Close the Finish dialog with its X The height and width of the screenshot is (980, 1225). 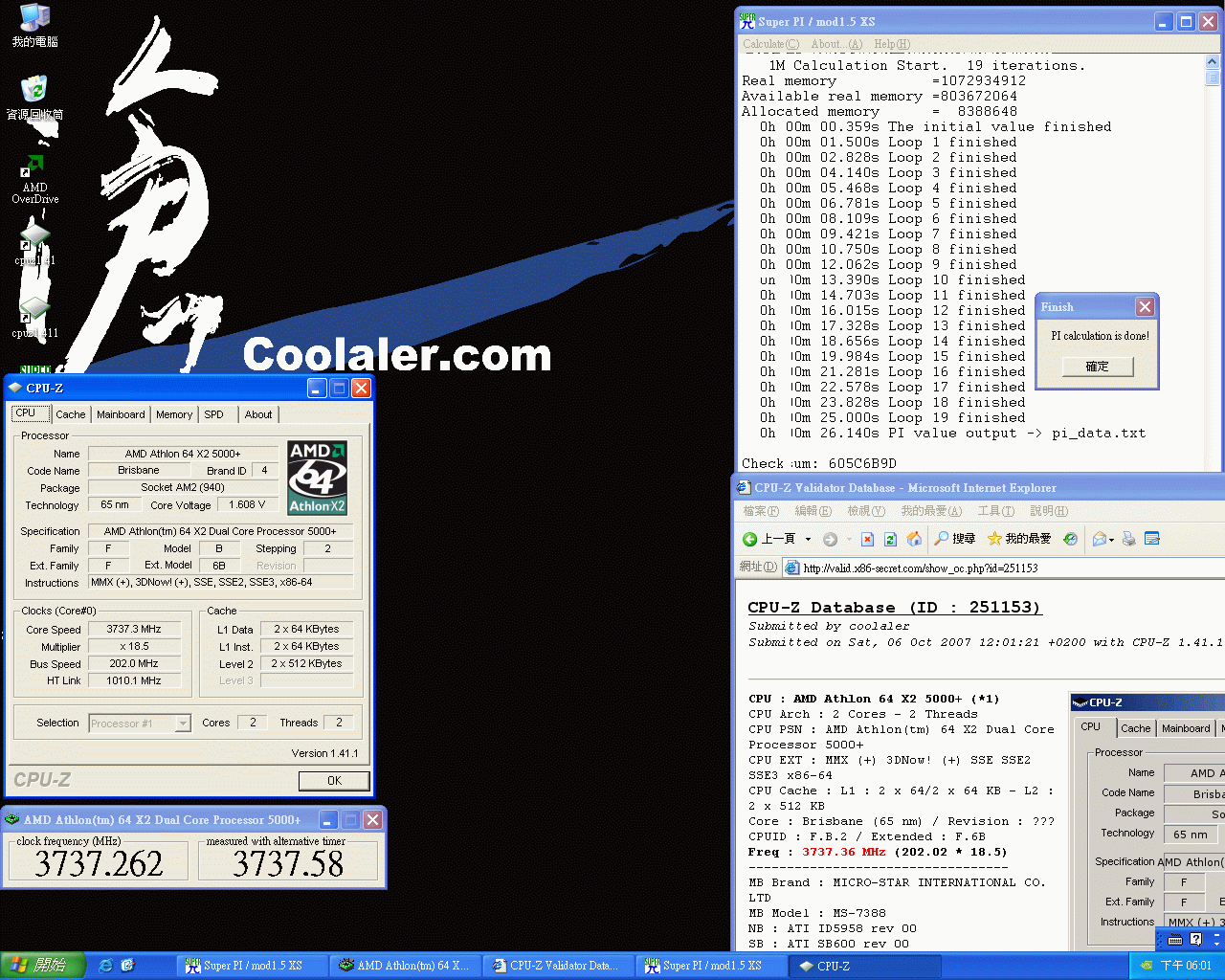1145,307
